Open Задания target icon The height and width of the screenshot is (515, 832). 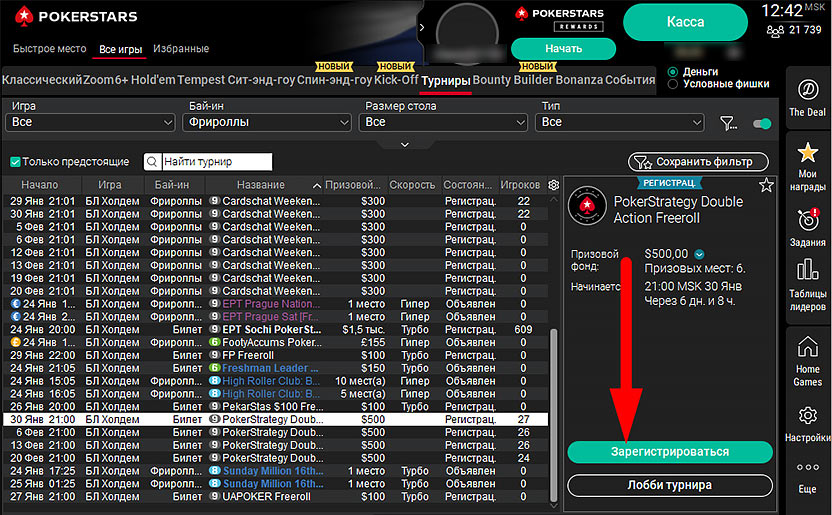(x=808, y=220)
